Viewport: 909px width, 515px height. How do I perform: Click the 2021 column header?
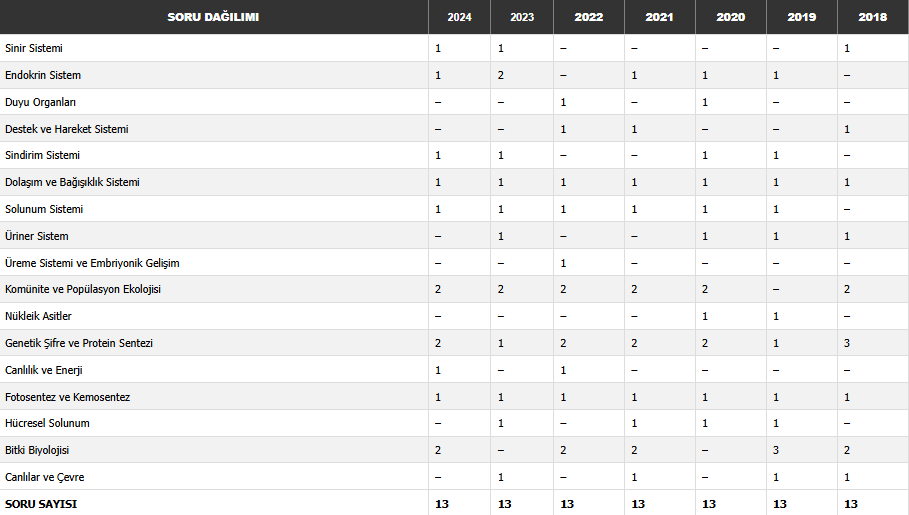(x=659, y=17)
